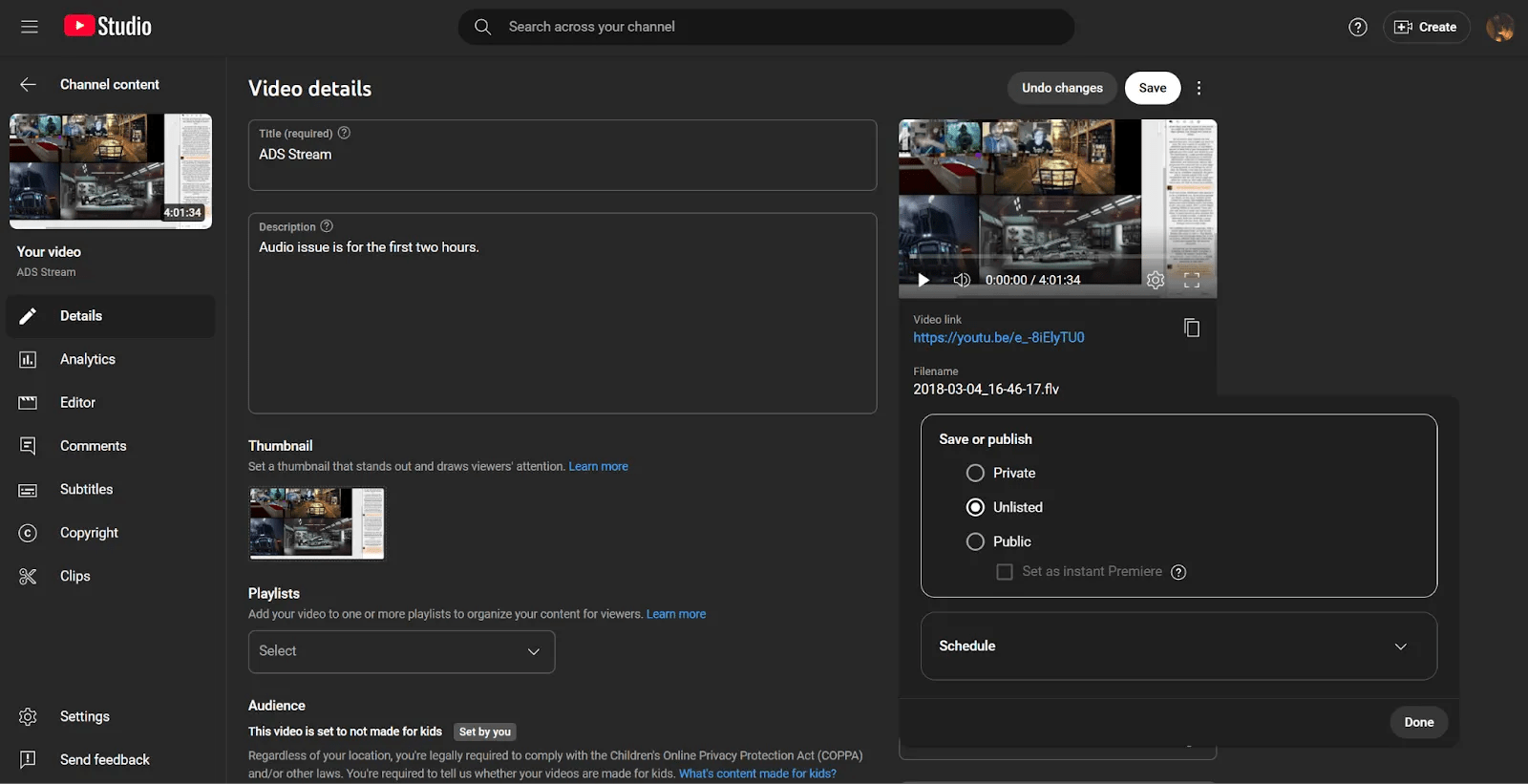The width and height of the screenshot is (1528, 784).
Task: Open Settings in the sidebar
Action: pyautogui.click(x=111, y=716)
